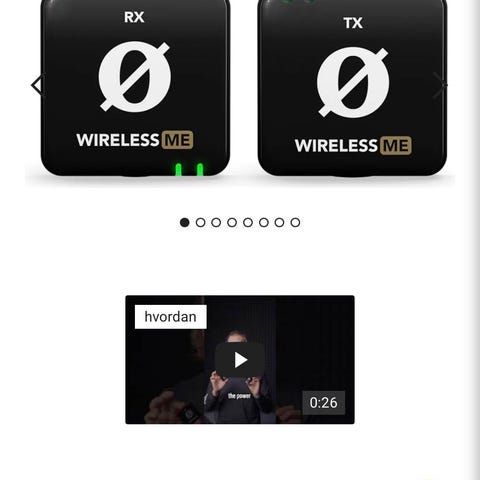
Task: Jump to the fourth carousel dot
Action: (232, 222)
